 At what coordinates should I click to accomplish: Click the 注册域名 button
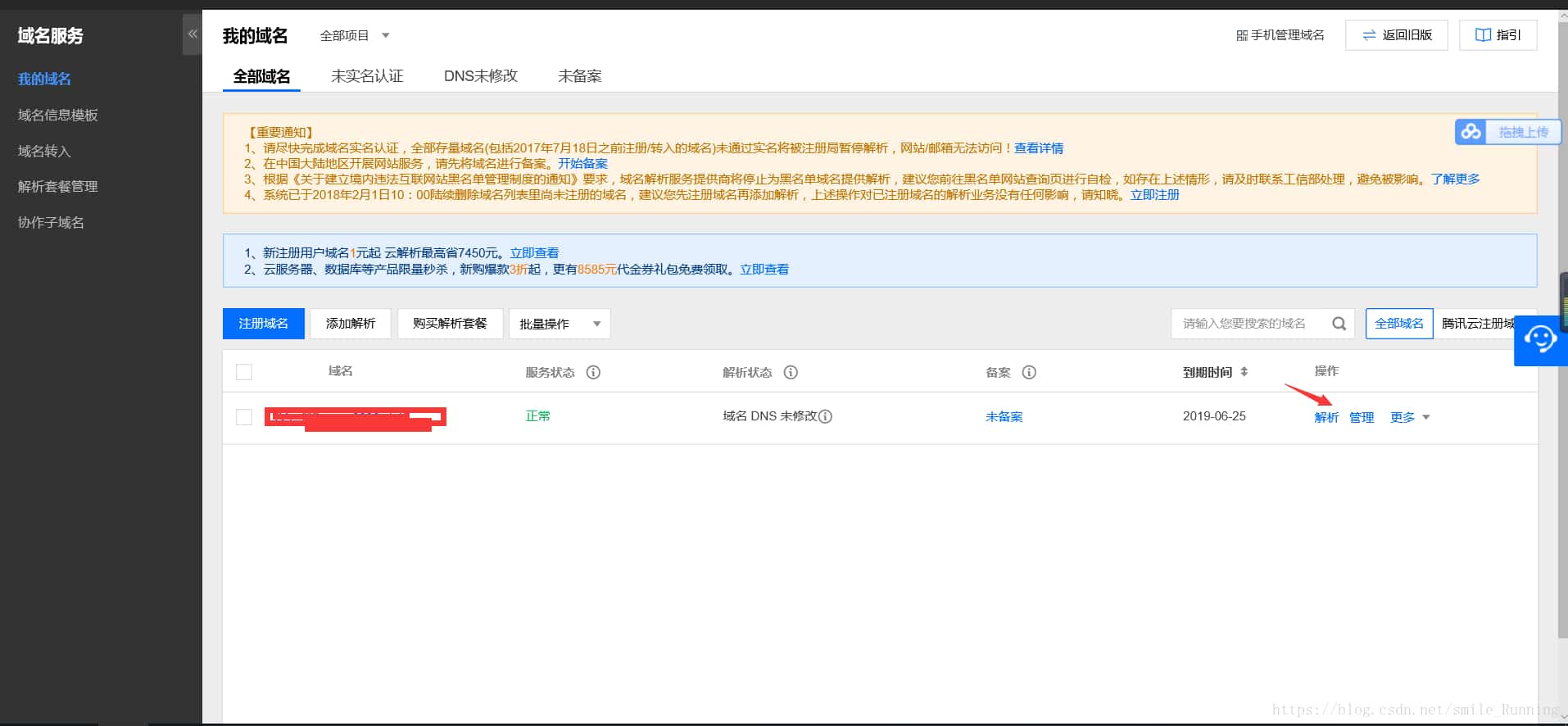pos(263,324)
